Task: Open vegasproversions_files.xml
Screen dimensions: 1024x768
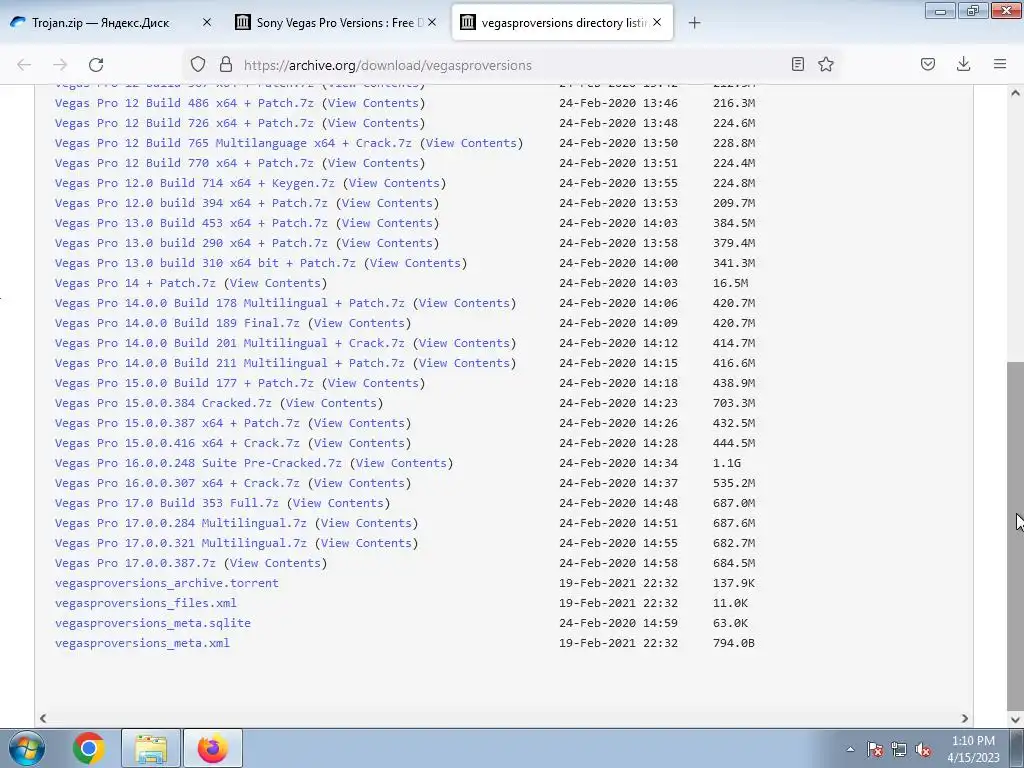Action: [x=146, y=603]
